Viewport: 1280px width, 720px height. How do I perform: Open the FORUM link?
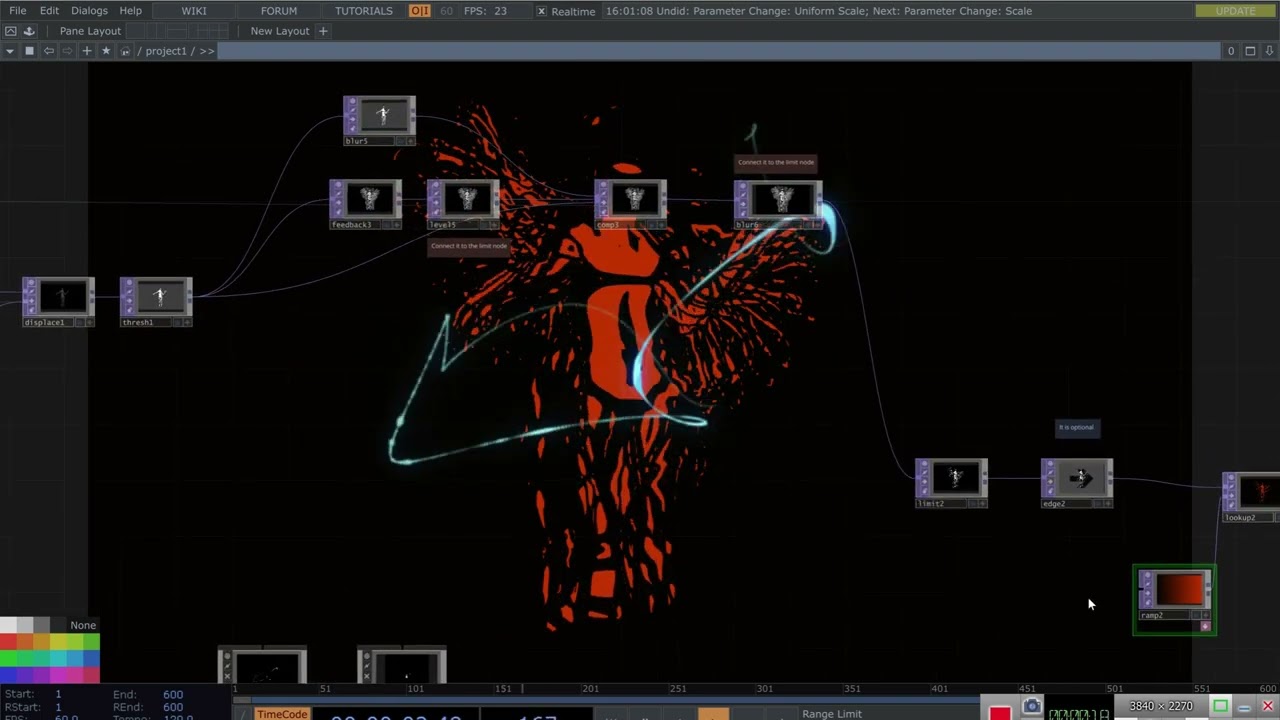pos(279,11)
